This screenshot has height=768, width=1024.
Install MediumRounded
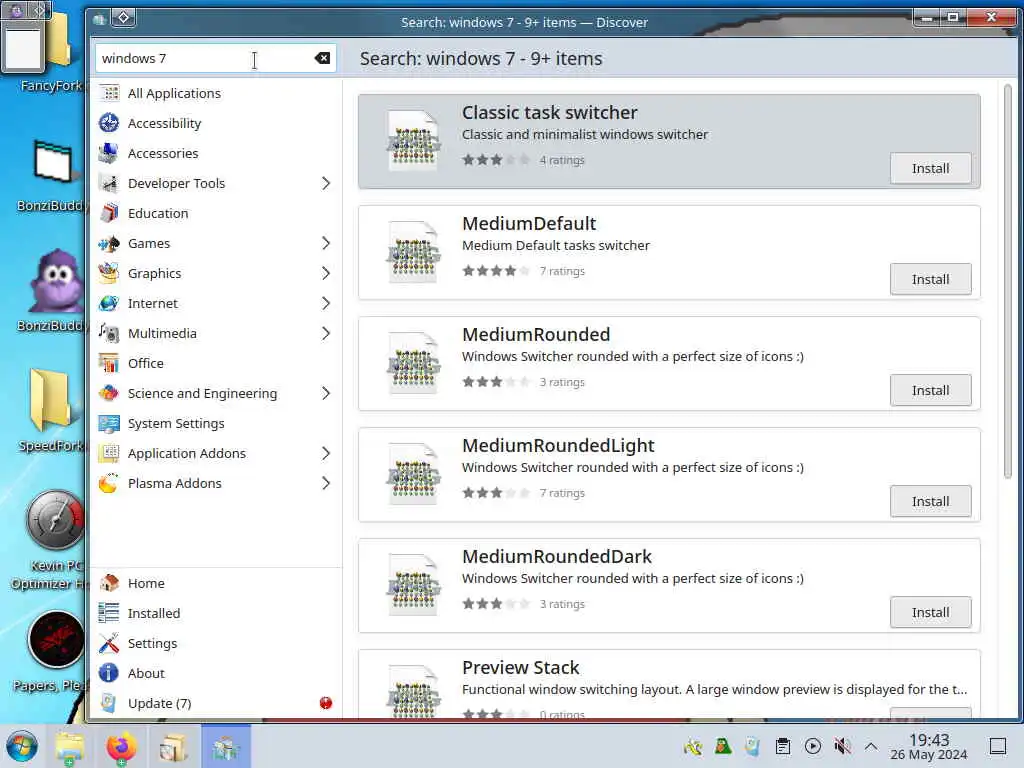[x=930, y=391]
